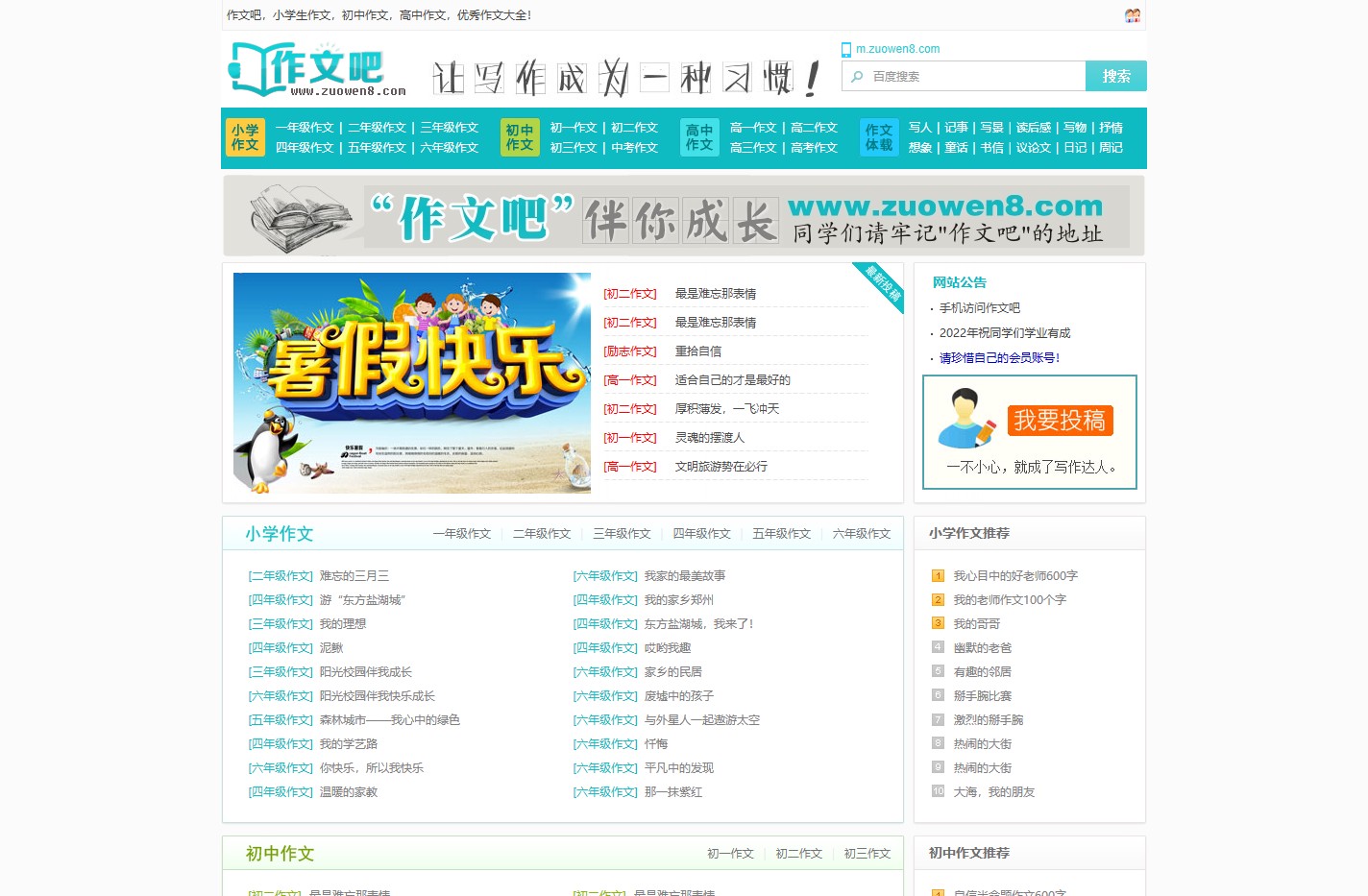Screen dimensions: 1368x896
Task: Open 议论文 genre in navigation bar
Action: [x=1034, y=148]
